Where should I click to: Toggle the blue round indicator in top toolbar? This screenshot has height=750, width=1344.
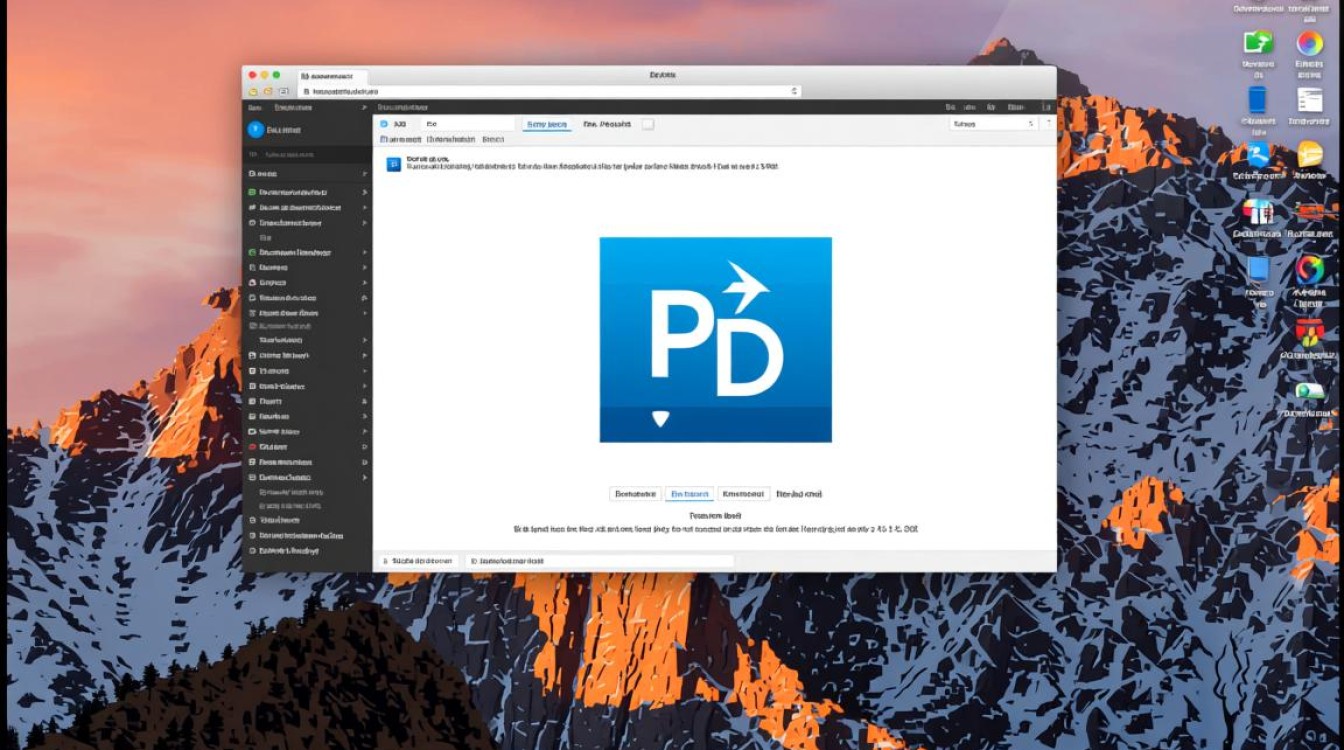coord(385,124)
